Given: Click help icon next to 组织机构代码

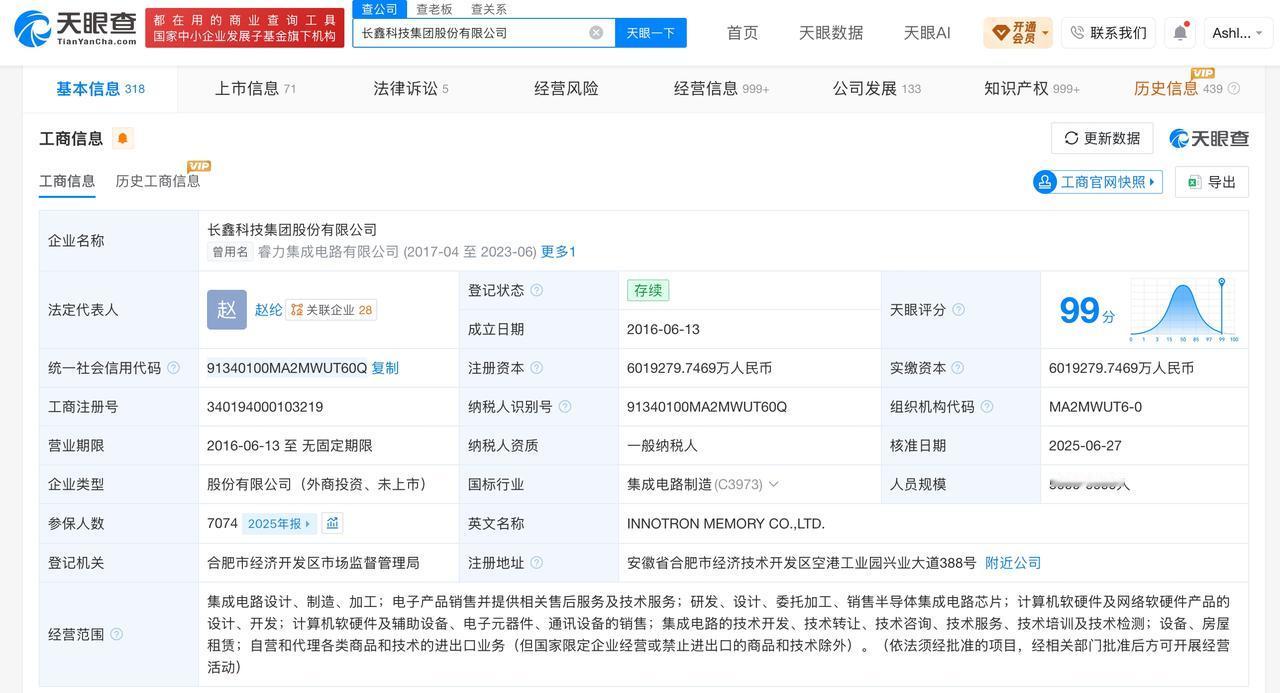Looking at the screenshot, I should coord(987,407).
